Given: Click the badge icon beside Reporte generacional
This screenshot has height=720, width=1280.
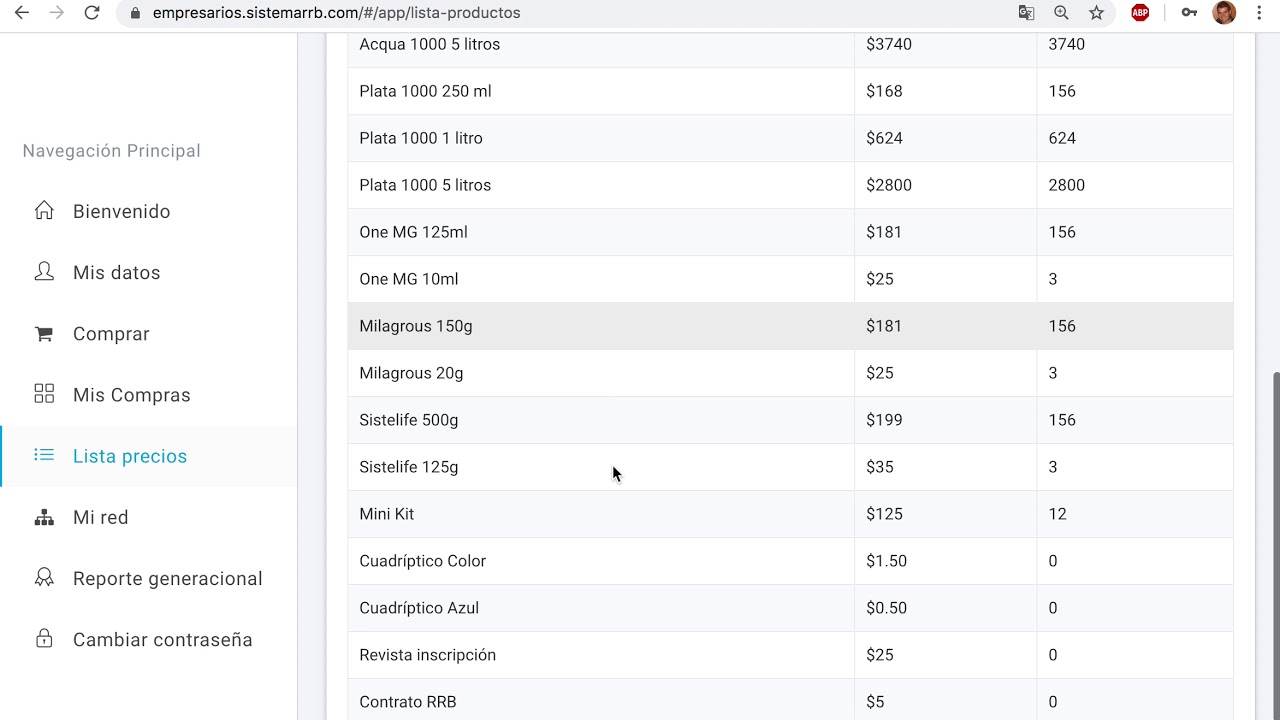Looking at the screenshot, I should click(x=44, y=578).
